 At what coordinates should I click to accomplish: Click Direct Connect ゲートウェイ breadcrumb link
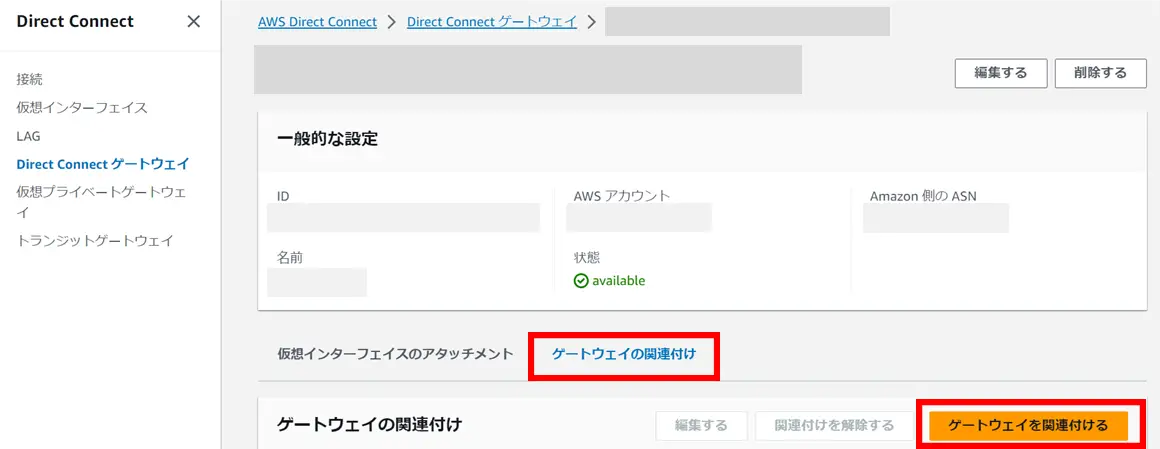[x=492, y=21]
